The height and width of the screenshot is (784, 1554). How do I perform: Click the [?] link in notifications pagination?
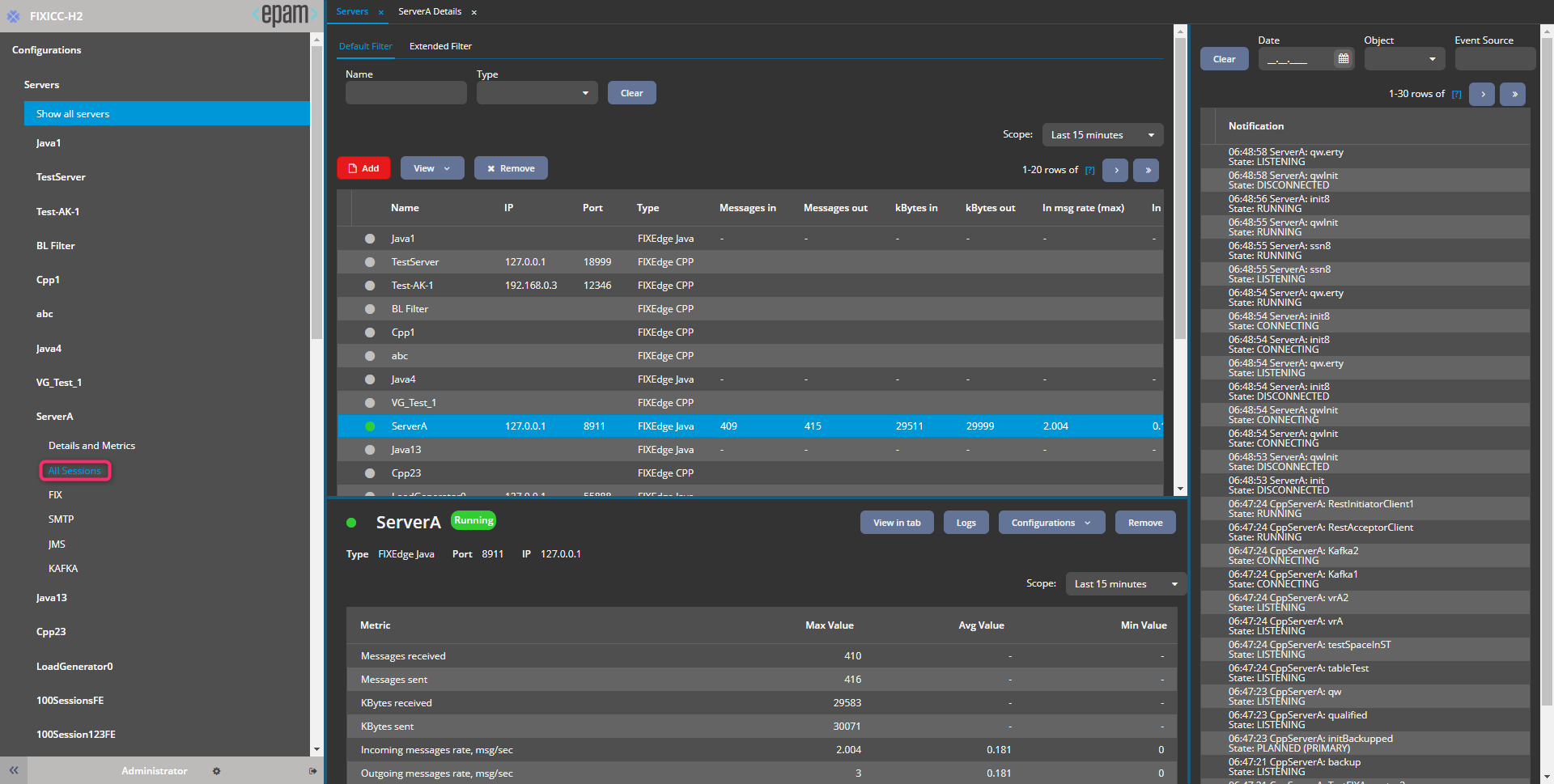1456,95
